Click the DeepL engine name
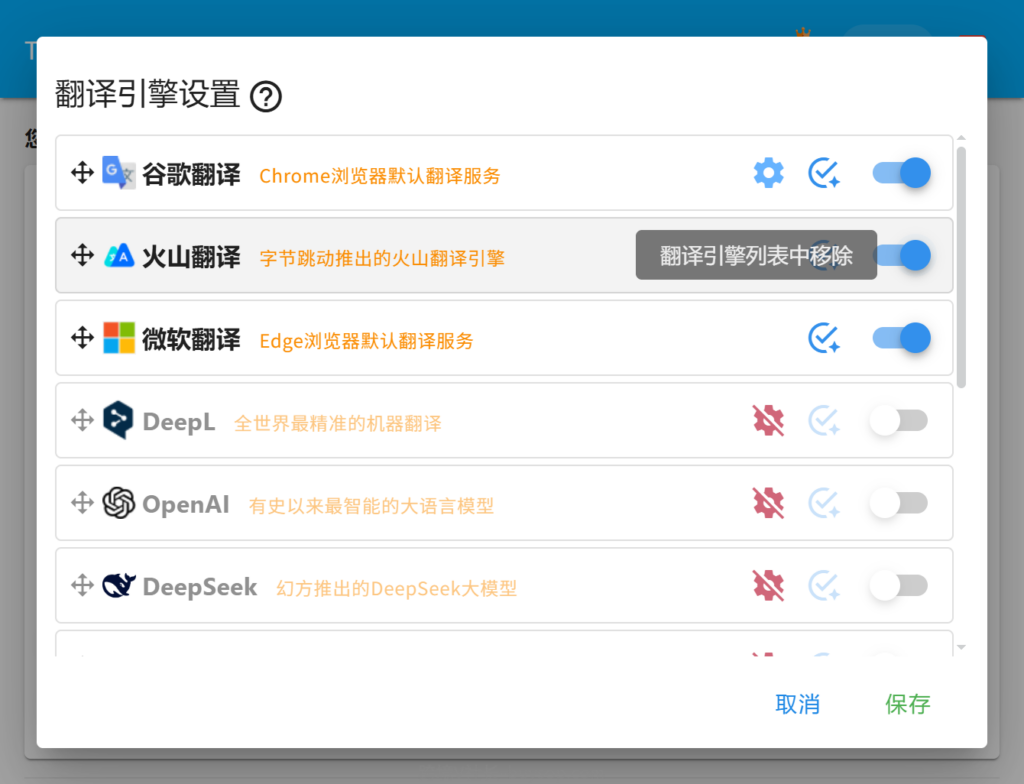The width and height of the screenshot is (1024, 784). [179, 422]
